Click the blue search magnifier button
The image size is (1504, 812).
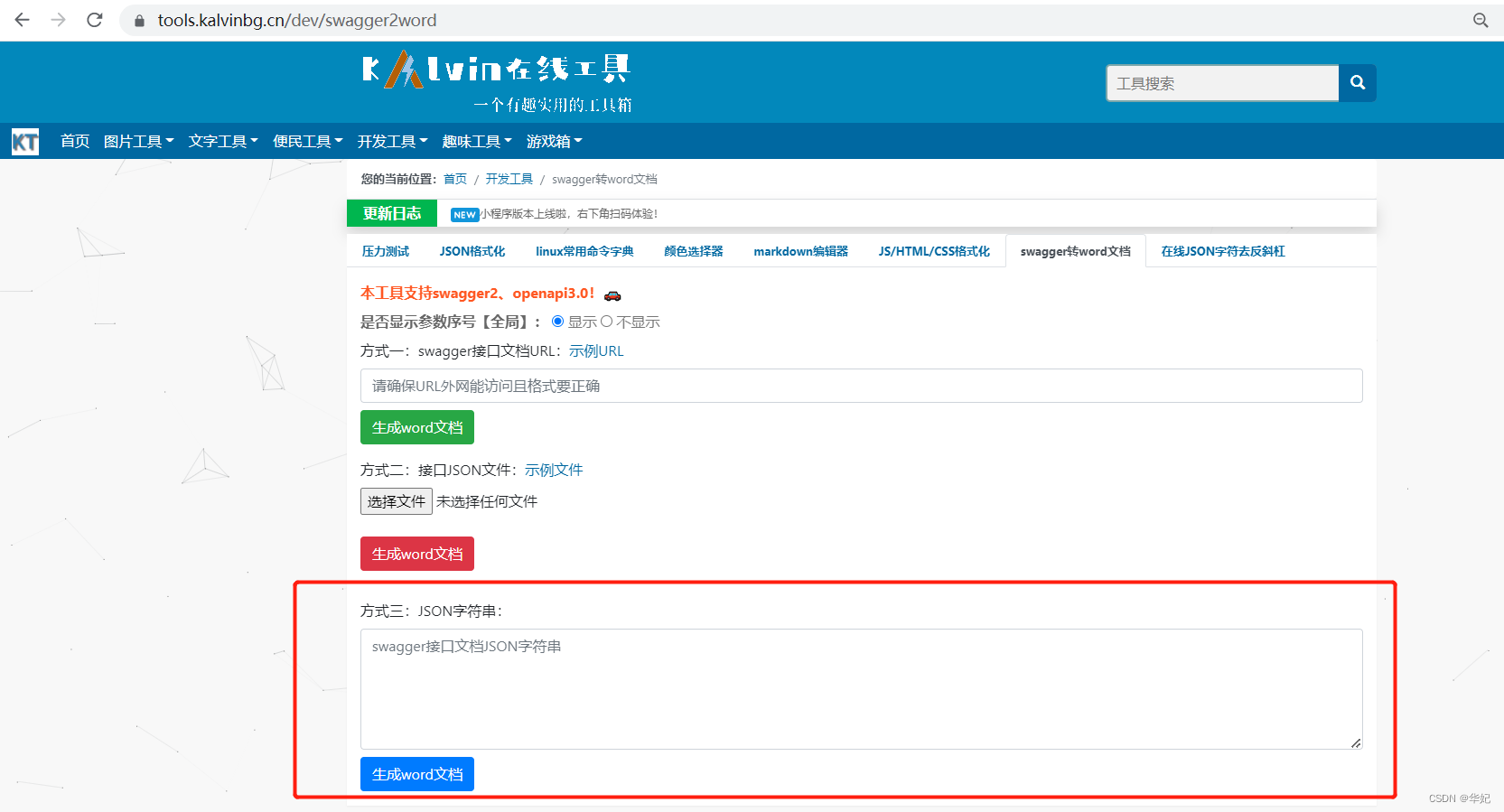1358,83
